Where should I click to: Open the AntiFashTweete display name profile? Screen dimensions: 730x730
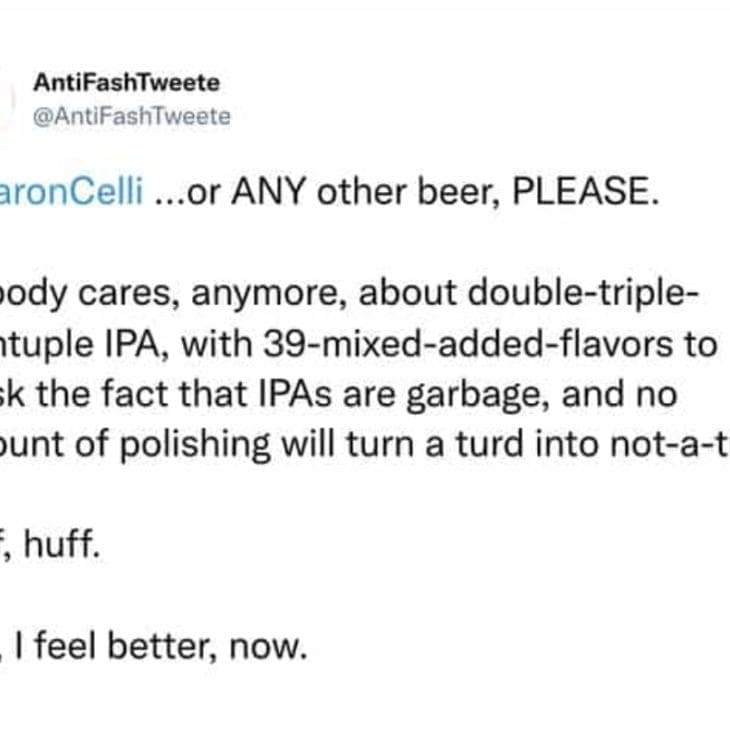tap(127, 81)
